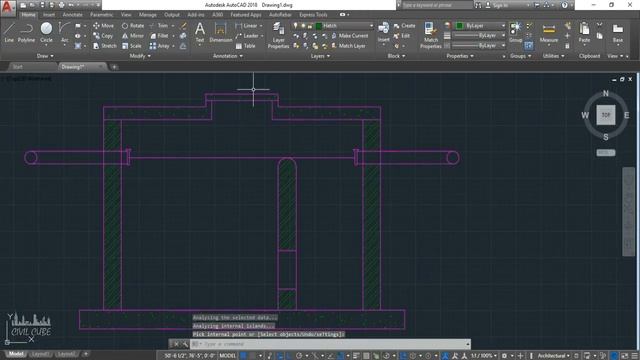
Task: Click the Leader annotation tool
Action: point(247,36)
